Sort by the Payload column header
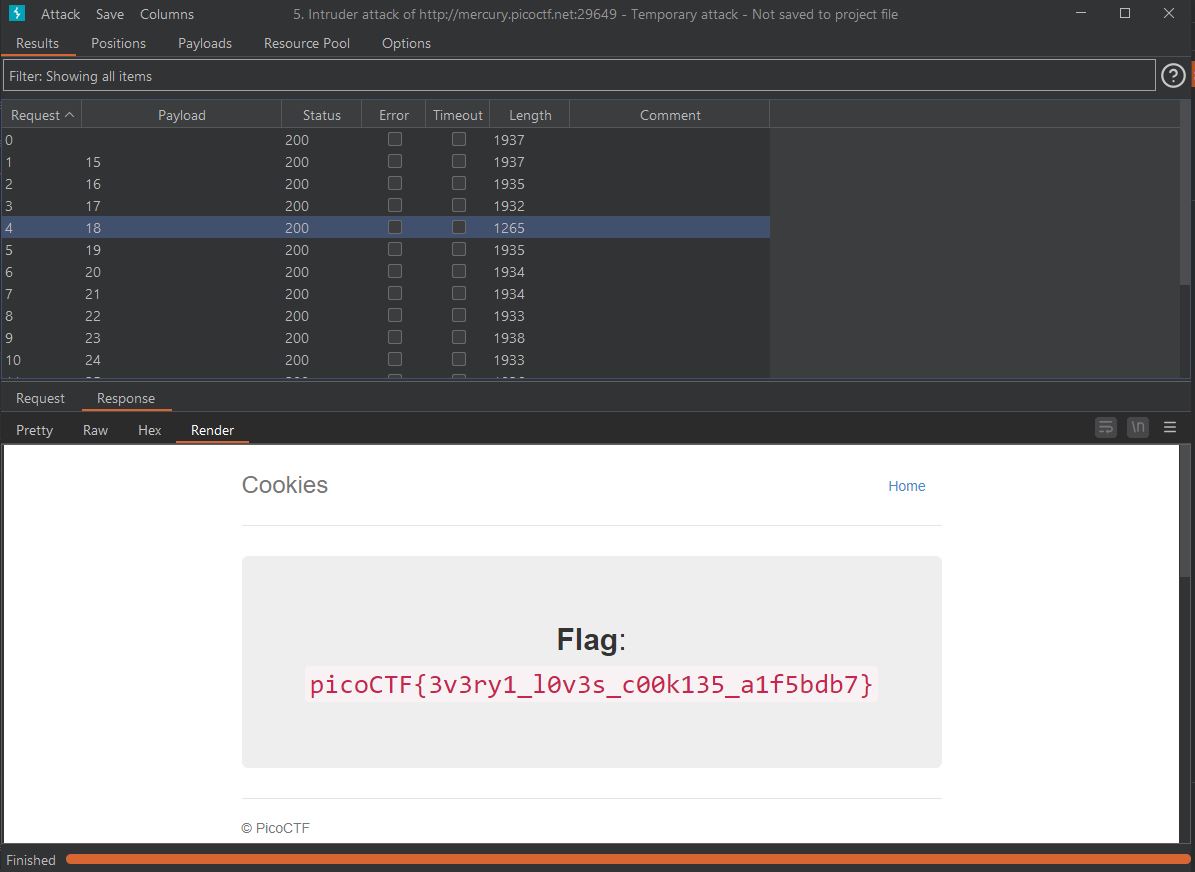Viewport: 1195px width, 872px height. click(181, 115)
